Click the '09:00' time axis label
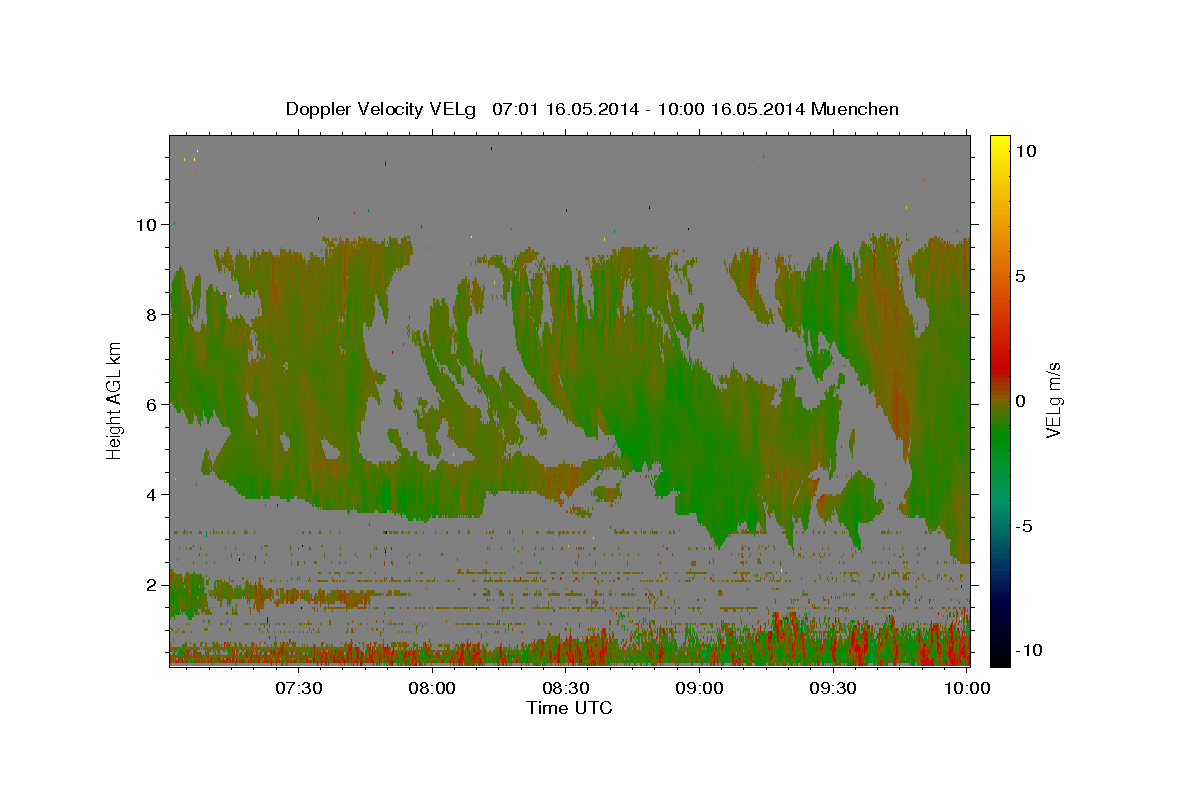Image resolution: width=1200 pixels, height=800 pixels. [700, 688]
